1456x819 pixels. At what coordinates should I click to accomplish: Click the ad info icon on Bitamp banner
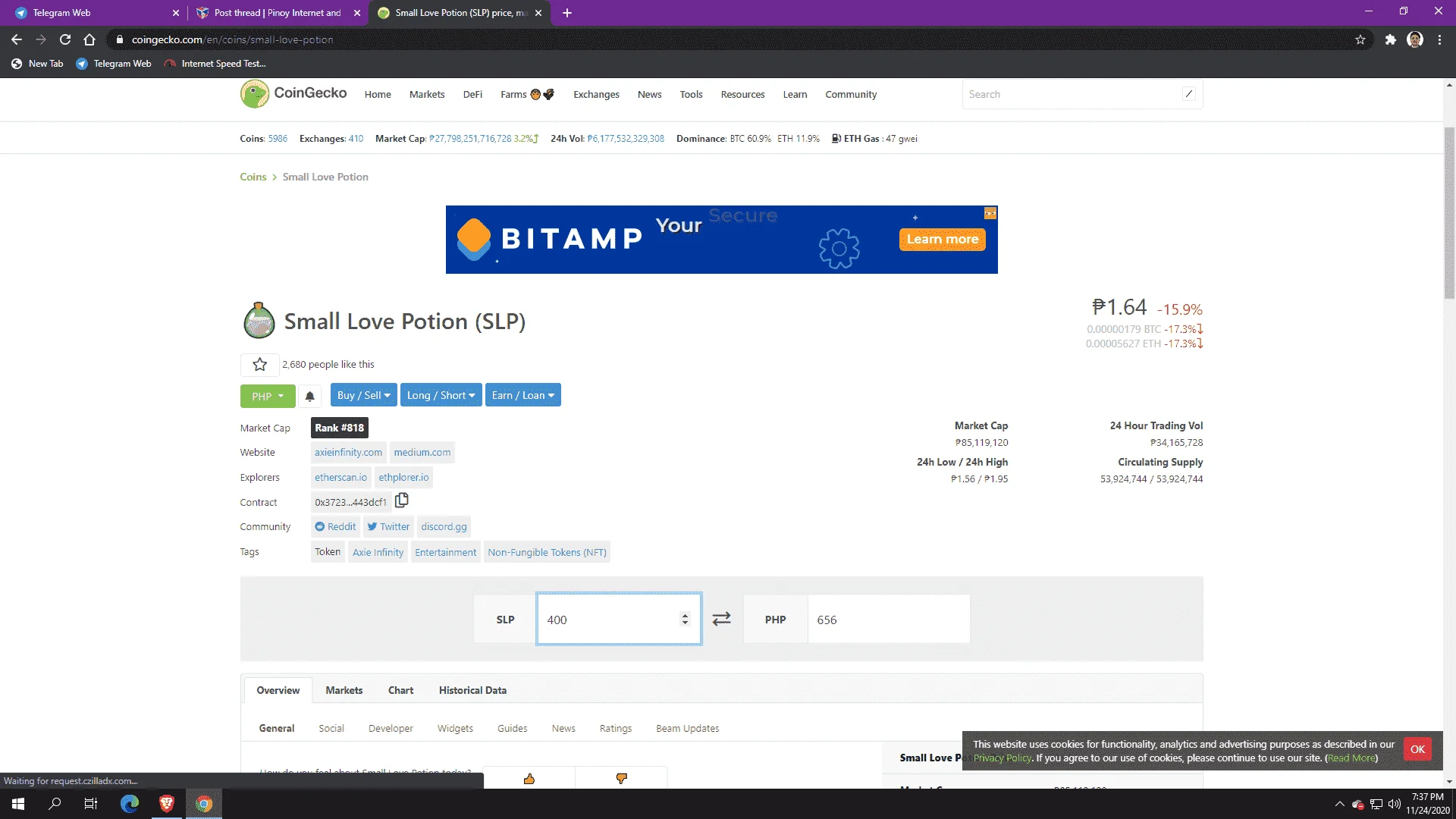(990, 213)
